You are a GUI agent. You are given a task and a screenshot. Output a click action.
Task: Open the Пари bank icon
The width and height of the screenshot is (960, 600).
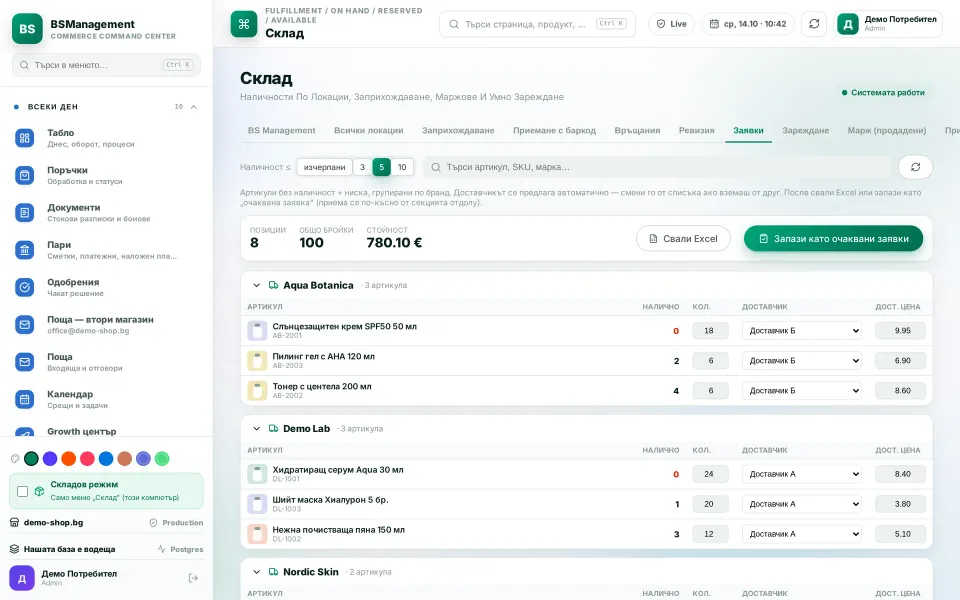tap(24, 250)
